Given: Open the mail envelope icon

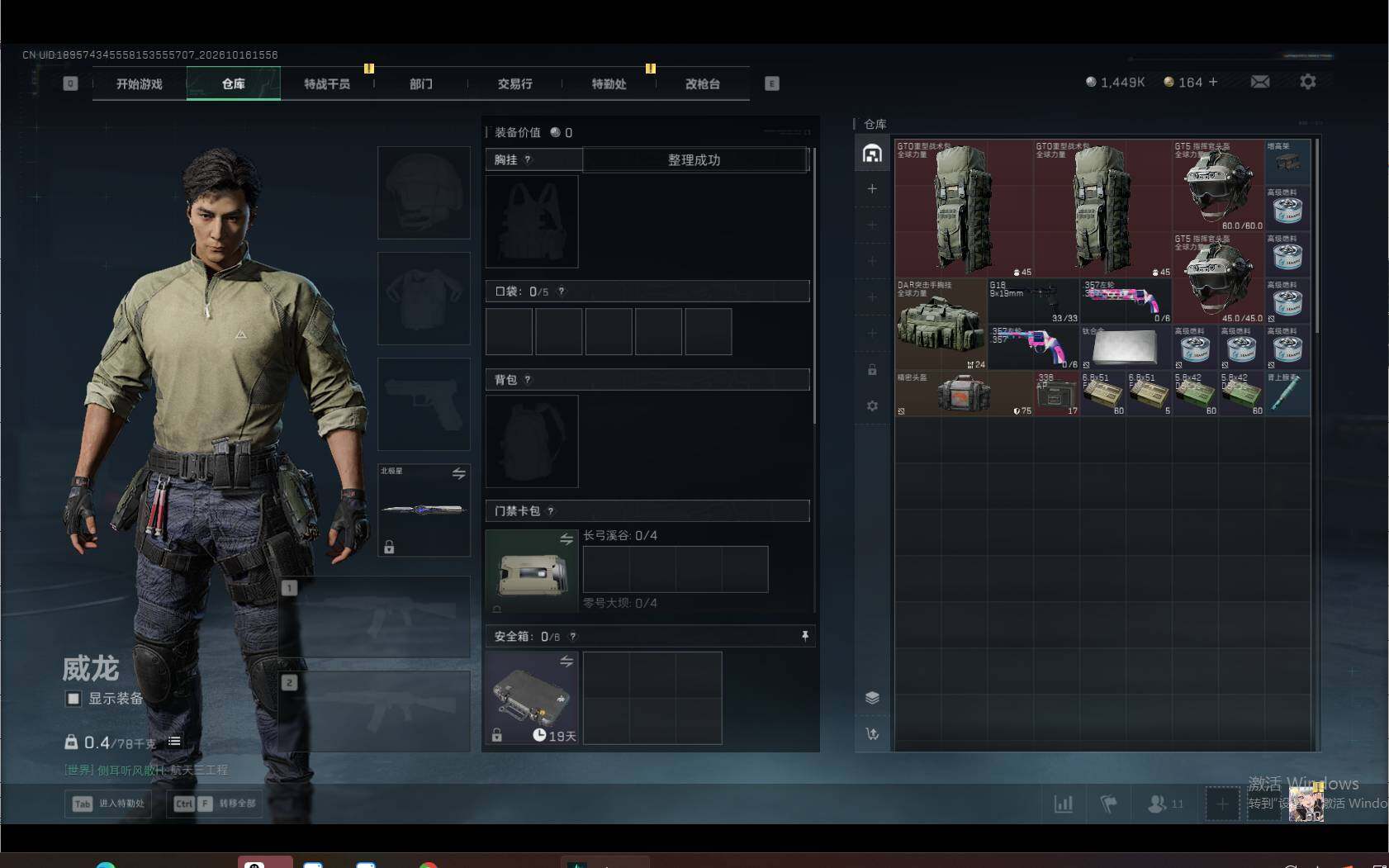Looking at the screenshot, I should [x=1260, y=82].
